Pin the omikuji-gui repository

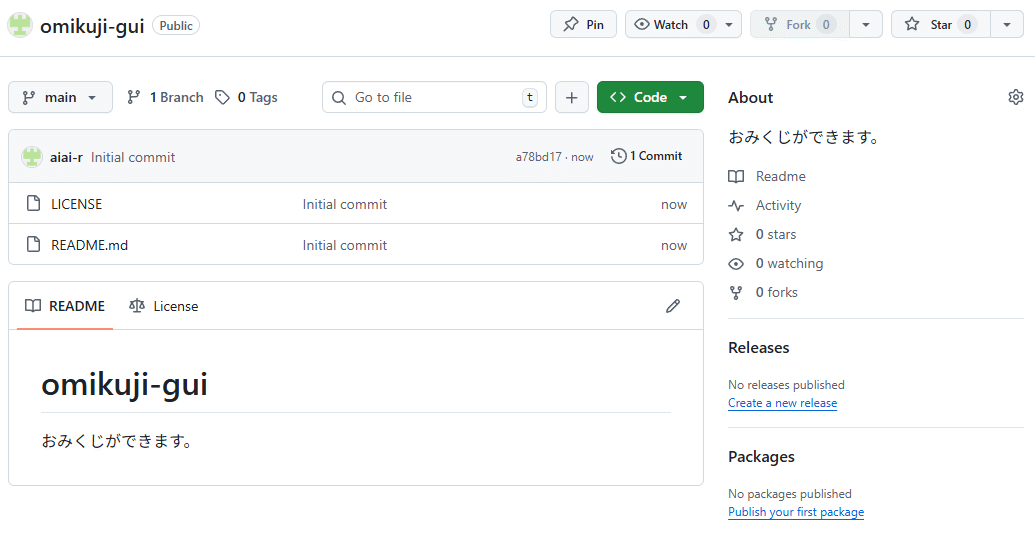[583, 24]
